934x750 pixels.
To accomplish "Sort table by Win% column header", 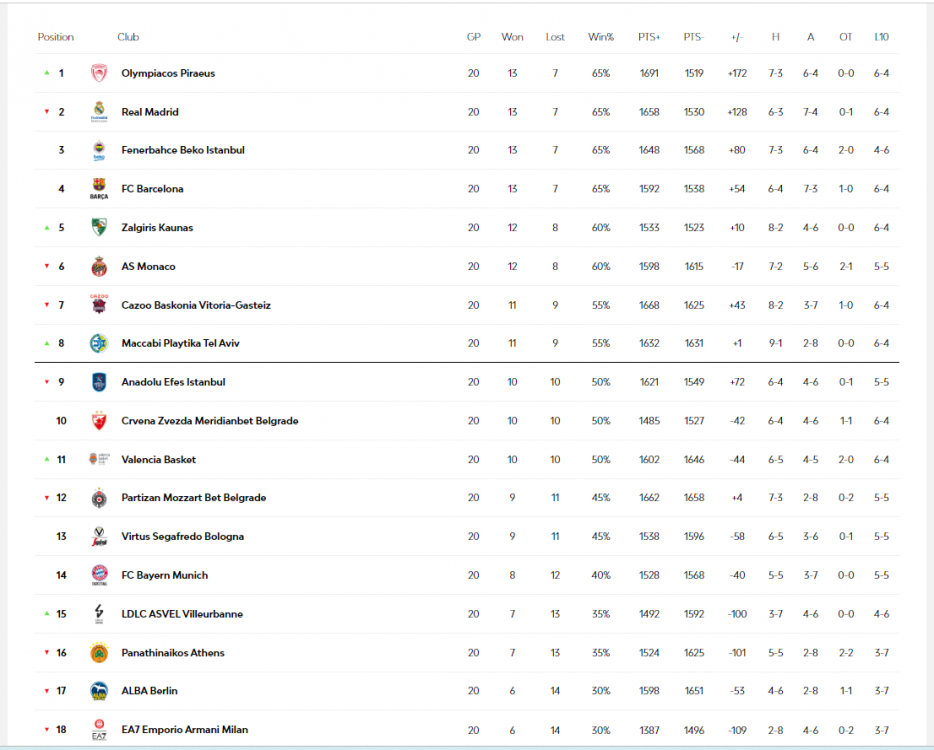I will pyautogui.click(x=601, y=37).
